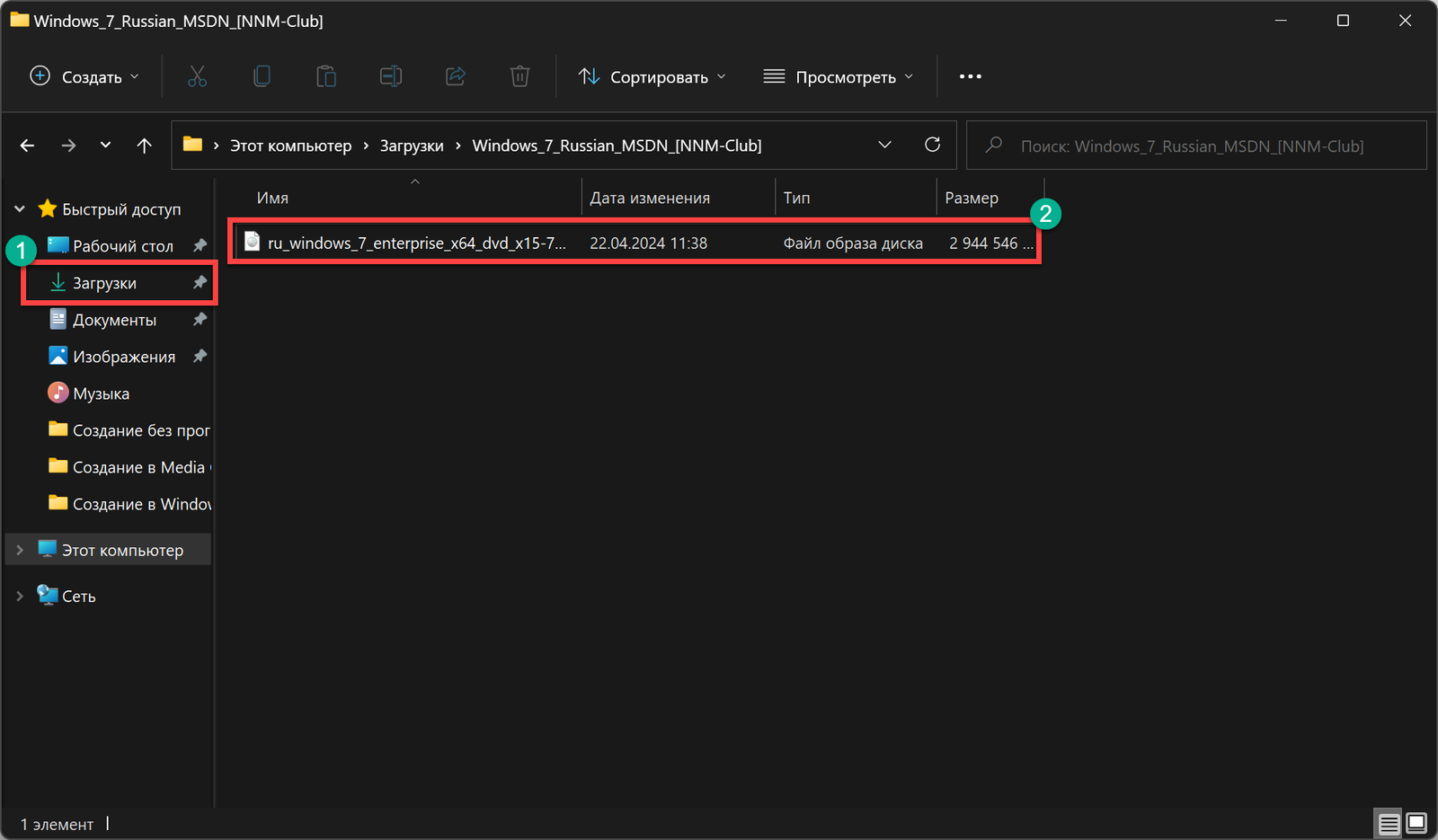
Task: Click the 2 944 546 size cell
Action: coord(990,243)
